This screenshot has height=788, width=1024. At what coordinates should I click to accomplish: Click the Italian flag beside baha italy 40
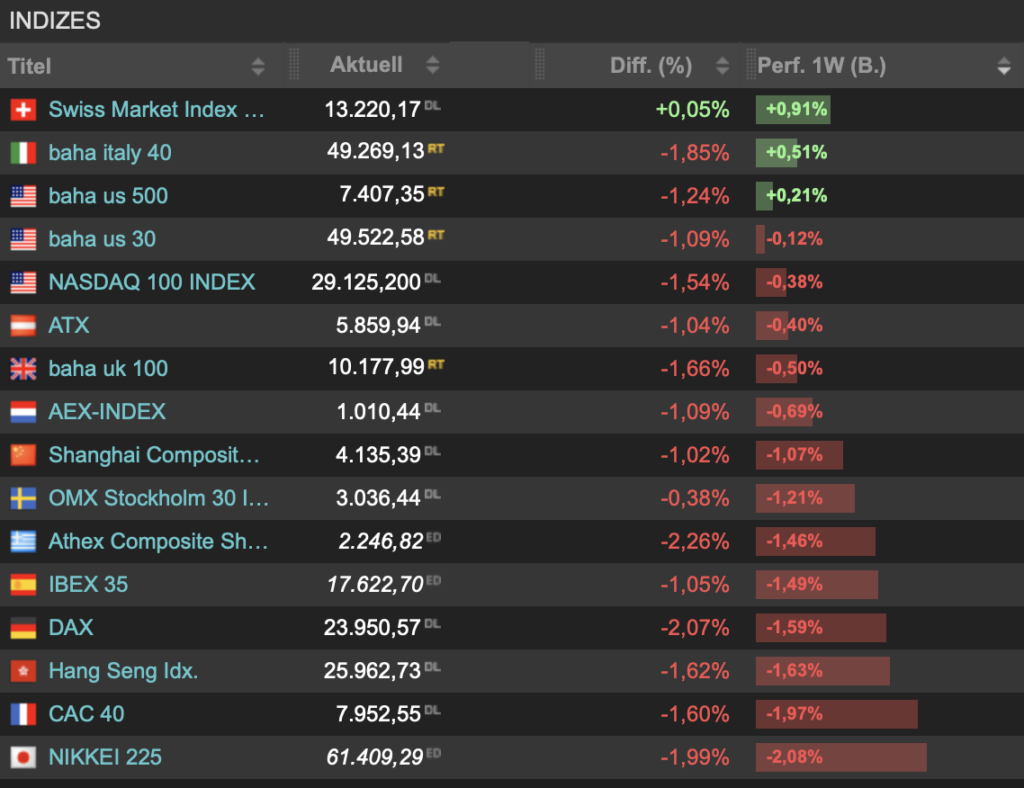tap(23, 153)
